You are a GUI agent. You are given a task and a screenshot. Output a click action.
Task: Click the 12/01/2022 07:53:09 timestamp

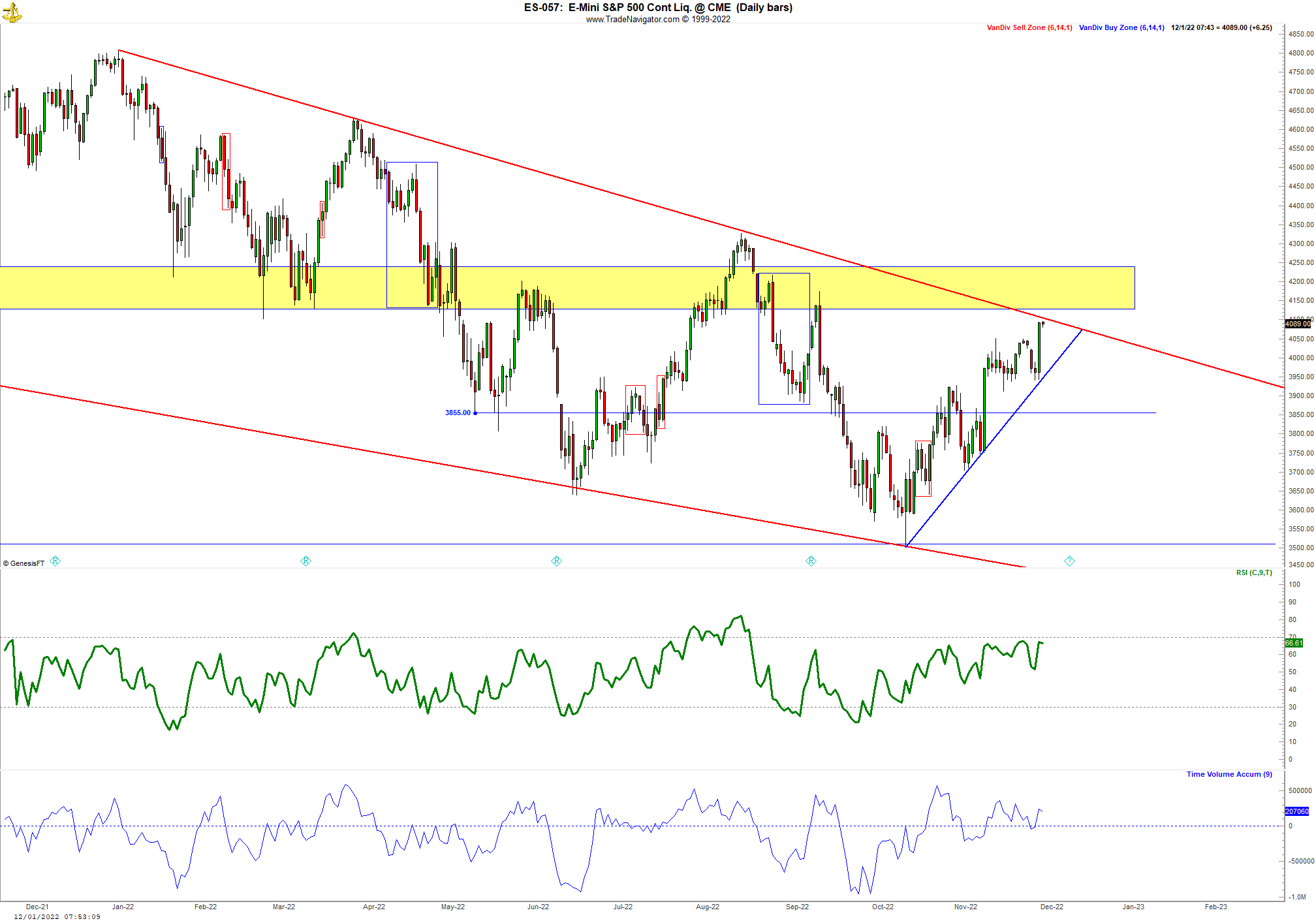57,916
